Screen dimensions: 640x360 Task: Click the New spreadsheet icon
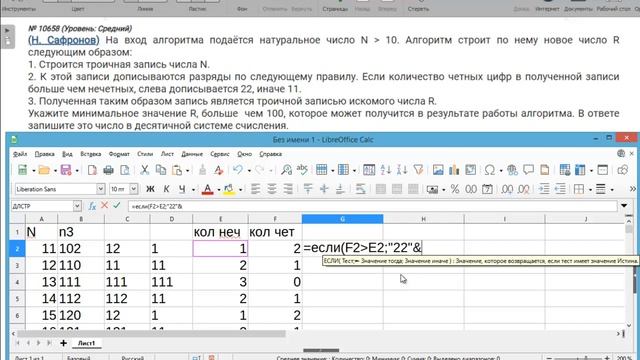22,170
